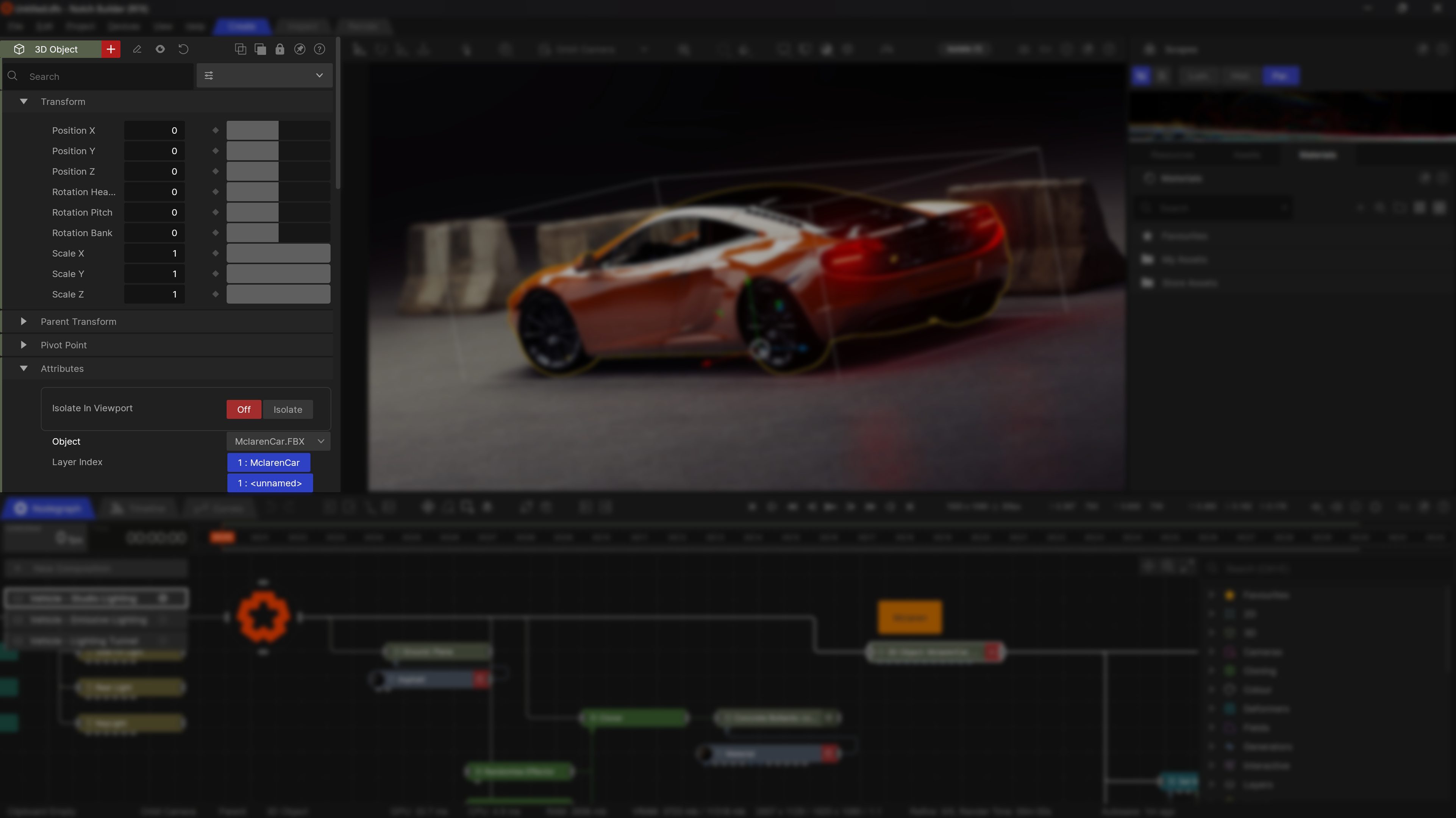This screenshot has width=1456, height=818.
Task: Expand the Parent Transform section
Action: tap(24, 322)
